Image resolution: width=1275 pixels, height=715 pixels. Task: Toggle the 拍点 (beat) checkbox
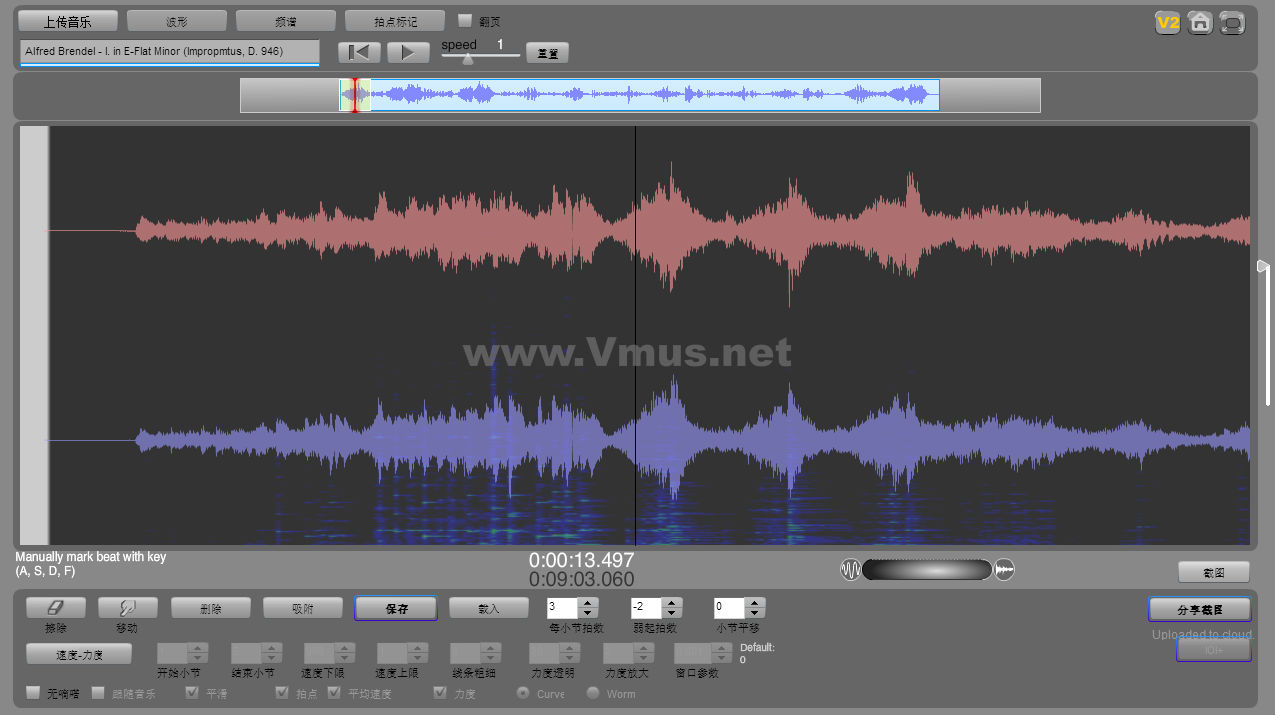282,692
